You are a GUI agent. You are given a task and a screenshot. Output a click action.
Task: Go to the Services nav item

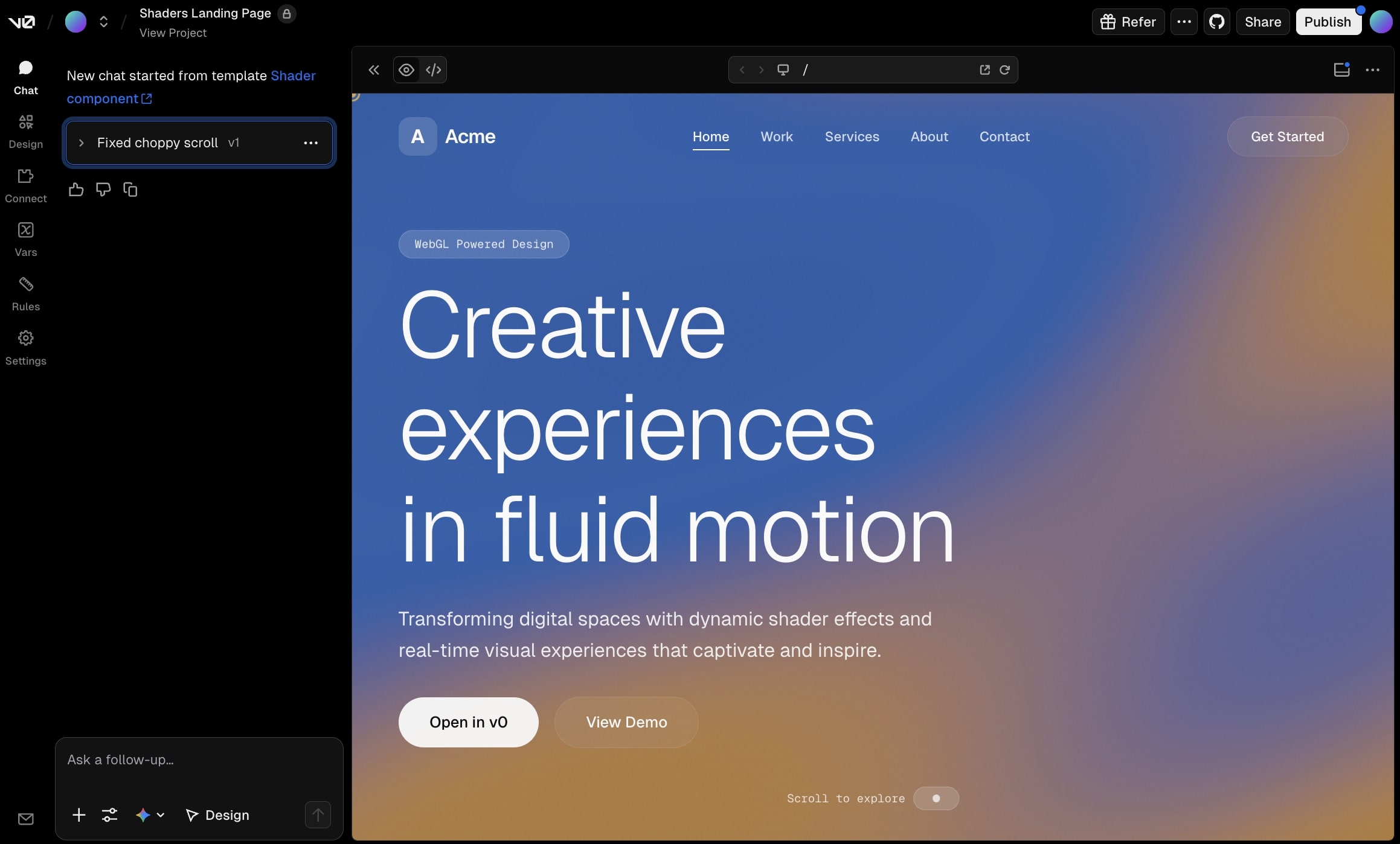852,136
